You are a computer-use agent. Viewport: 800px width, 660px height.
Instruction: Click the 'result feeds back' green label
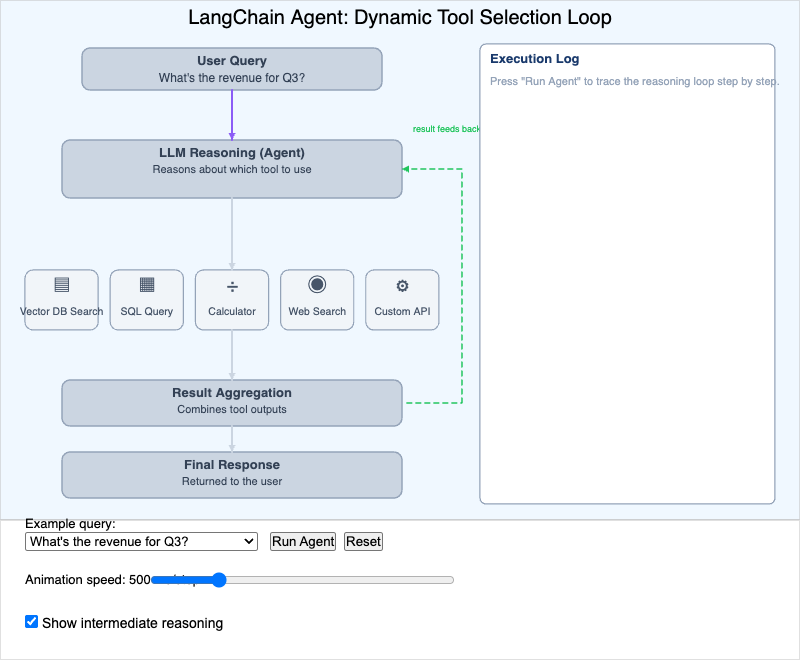coord(446,129)
